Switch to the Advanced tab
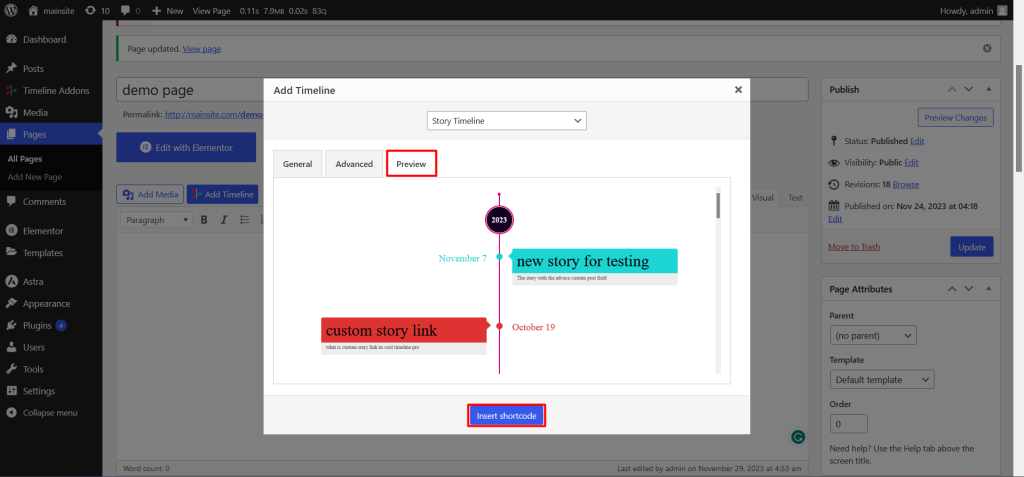Screen dimensions: 1024x477 tap(354, 164)
